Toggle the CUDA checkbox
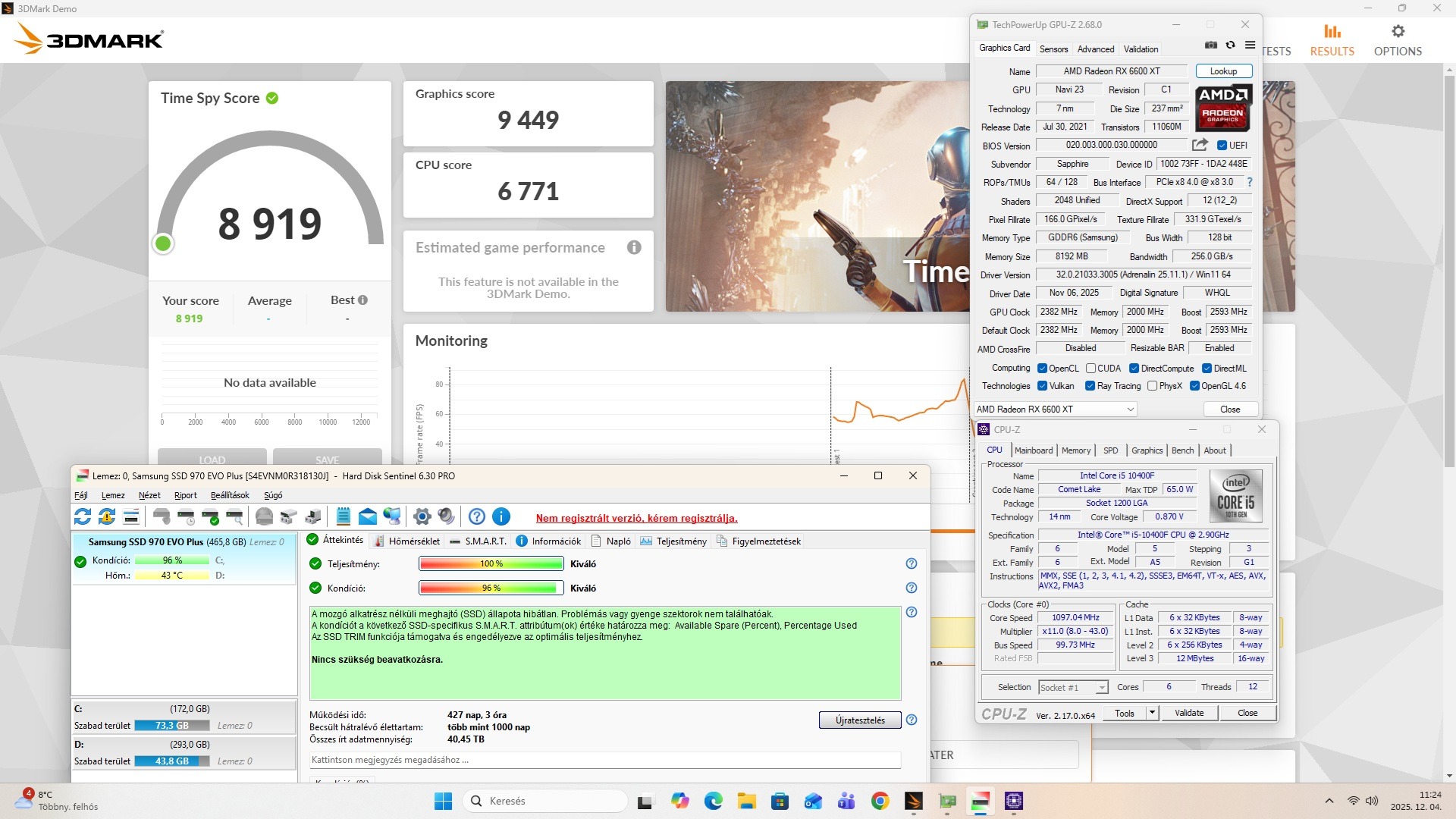The width and height of the screenshot is (1456, 819). pos(1090,369)
